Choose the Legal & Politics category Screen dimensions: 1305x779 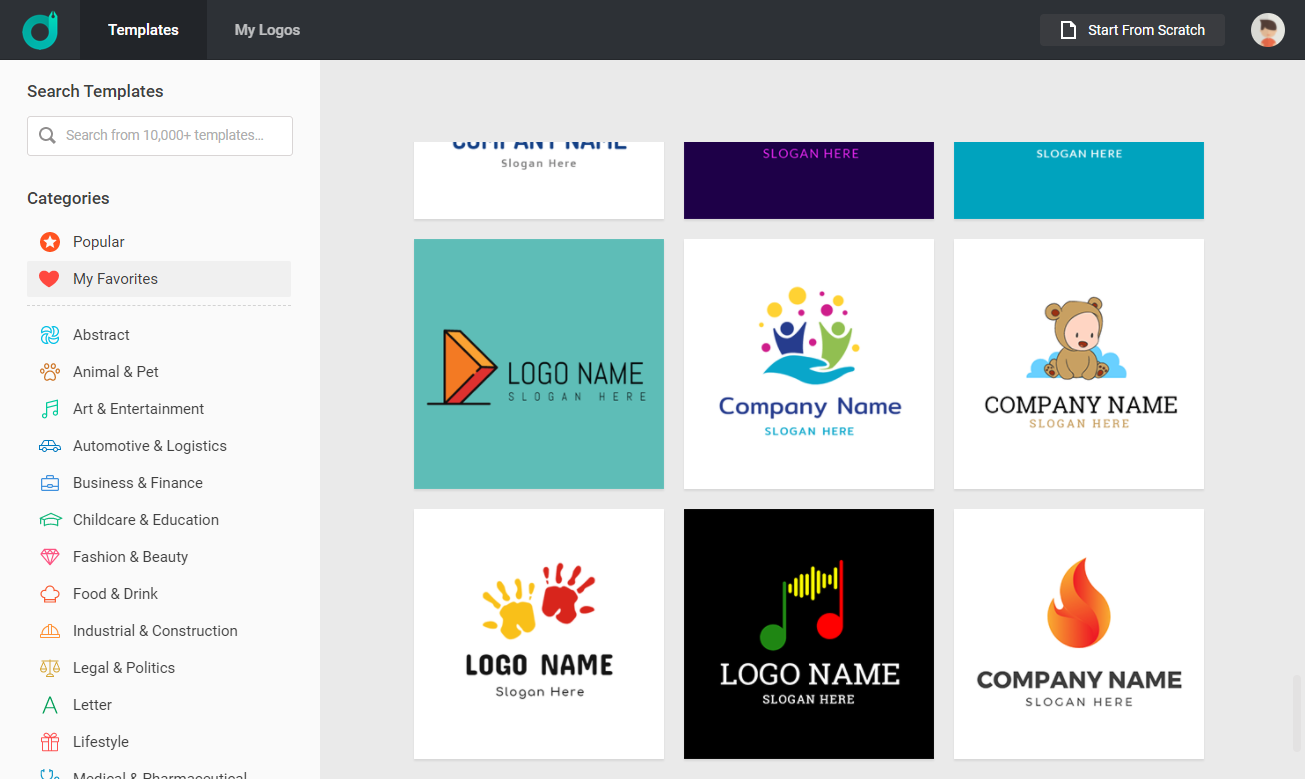pos(159,668)
